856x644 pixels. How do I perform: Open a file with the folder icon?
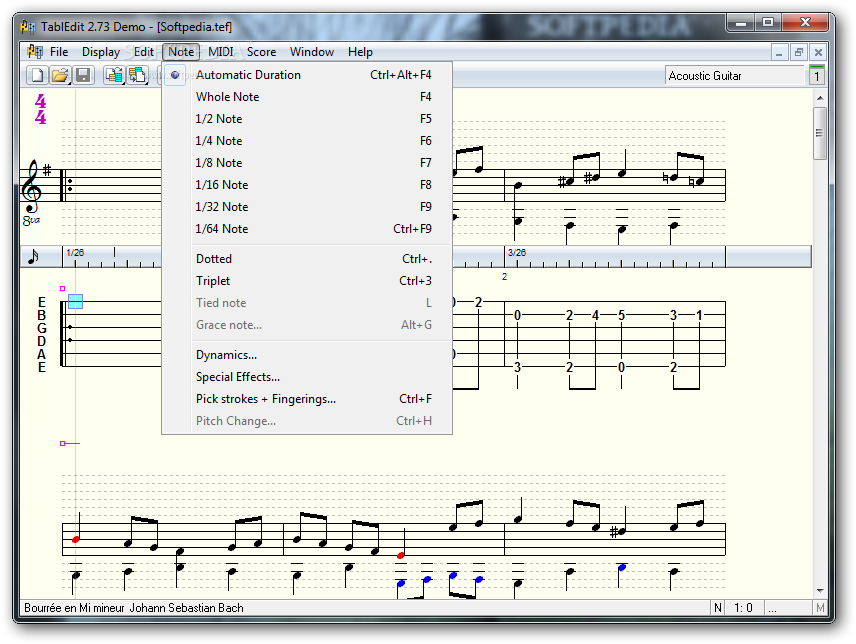[60, 75]
